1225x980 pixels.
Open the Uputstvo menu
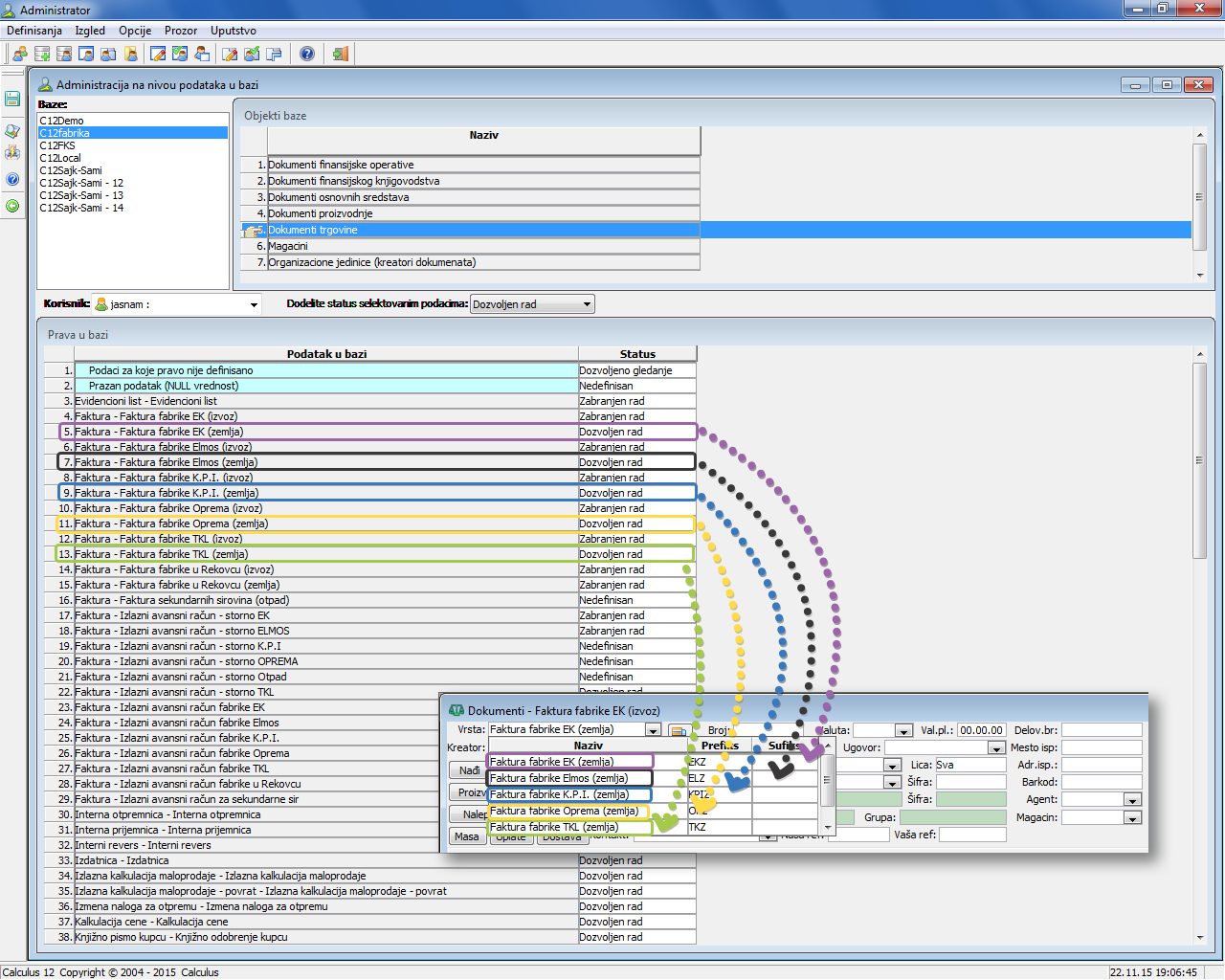(x=234, y=31)
